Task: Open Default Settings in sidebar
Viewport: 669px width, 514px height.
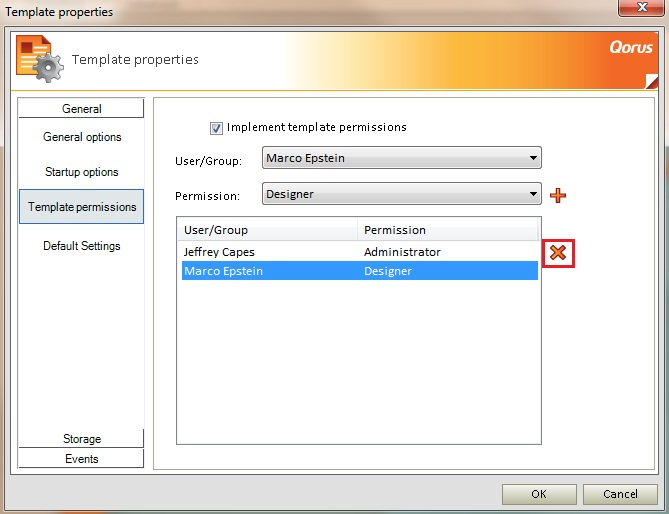Action: click(81, 246)
